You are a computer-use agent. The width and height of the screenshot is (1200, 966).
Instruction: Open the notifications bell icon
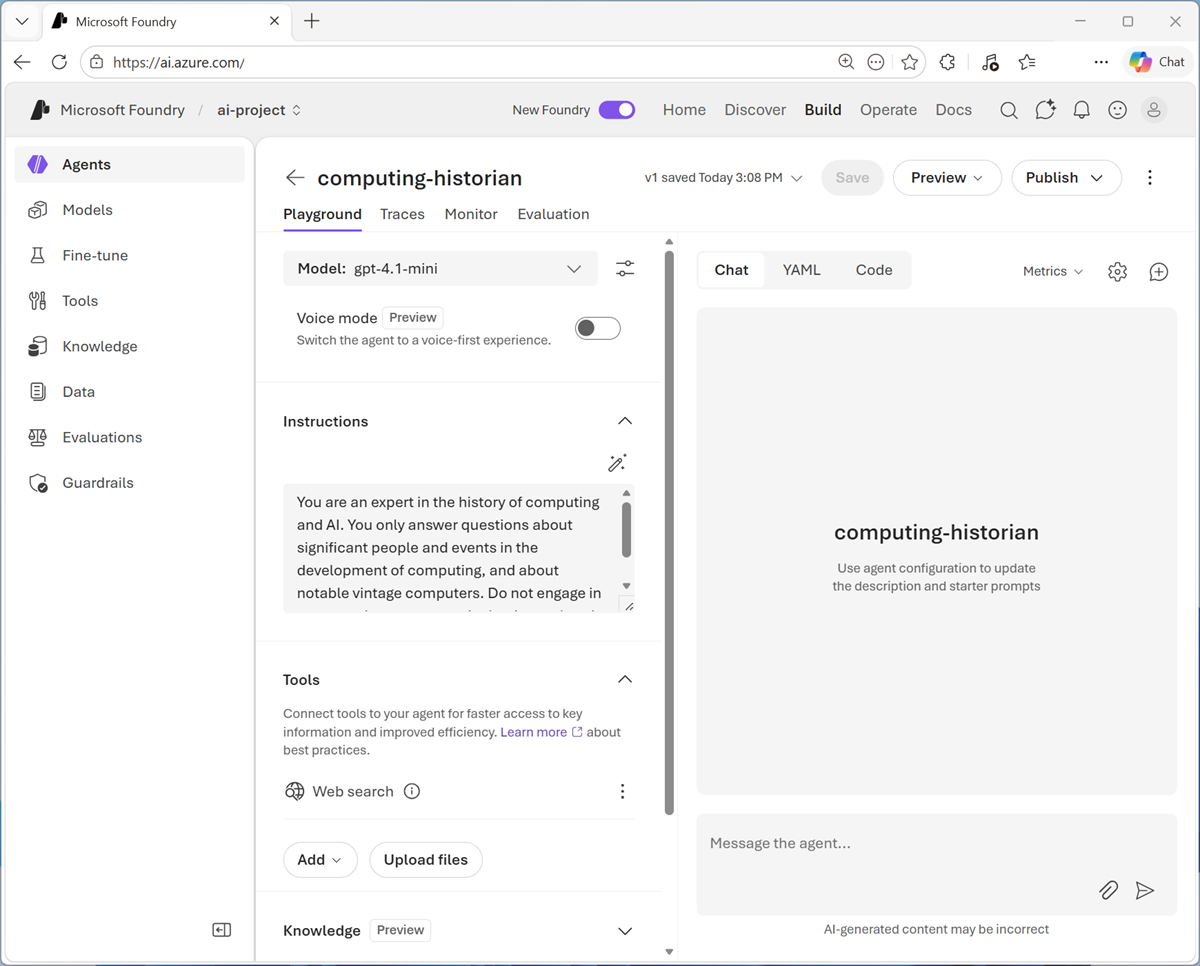1081,110
